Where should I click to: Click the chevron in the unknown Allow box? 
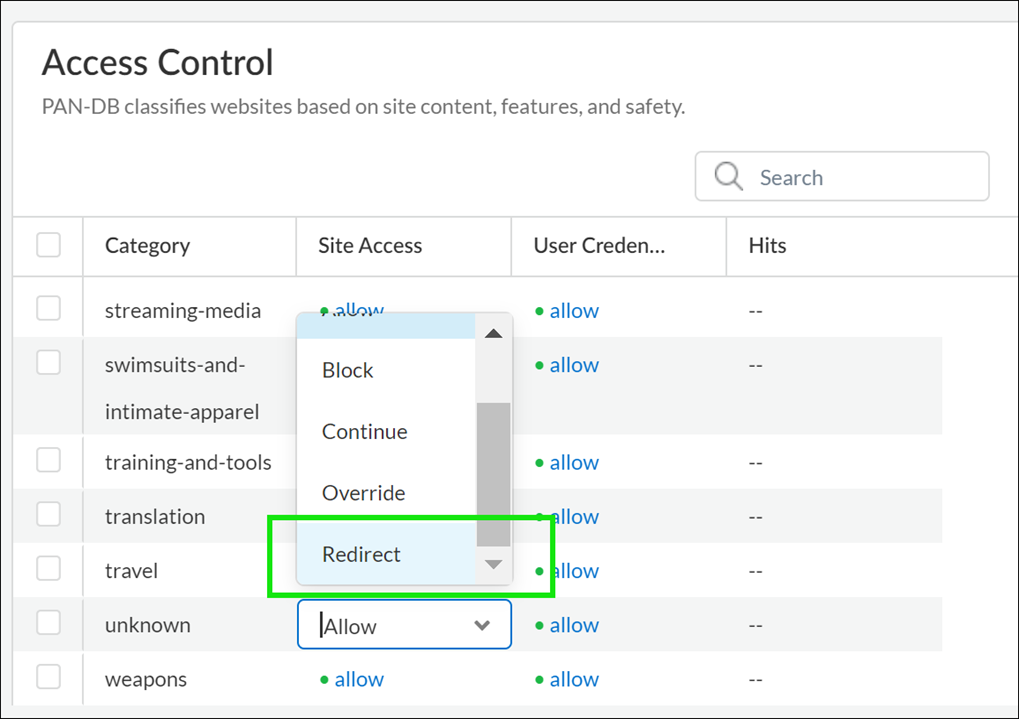point(482,625)
